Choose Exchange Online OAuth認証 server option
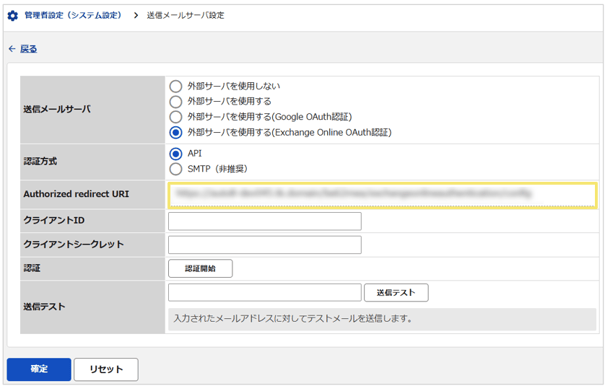This screenshot has height=386, width=605. (176, 132)
